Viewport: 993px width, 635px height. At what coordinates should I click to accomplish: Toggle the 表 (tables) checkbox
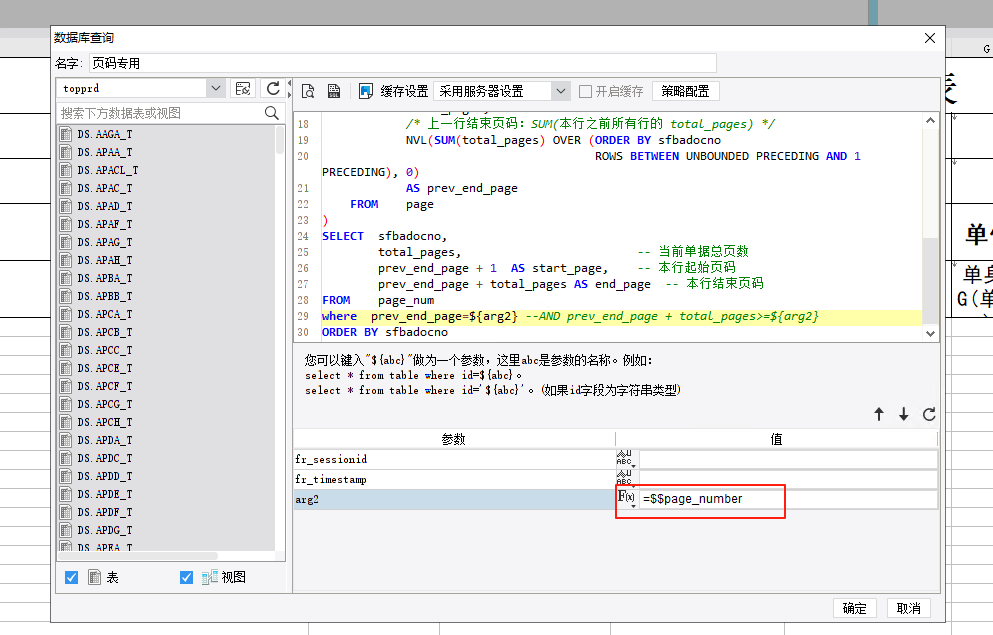coord(72,577)
